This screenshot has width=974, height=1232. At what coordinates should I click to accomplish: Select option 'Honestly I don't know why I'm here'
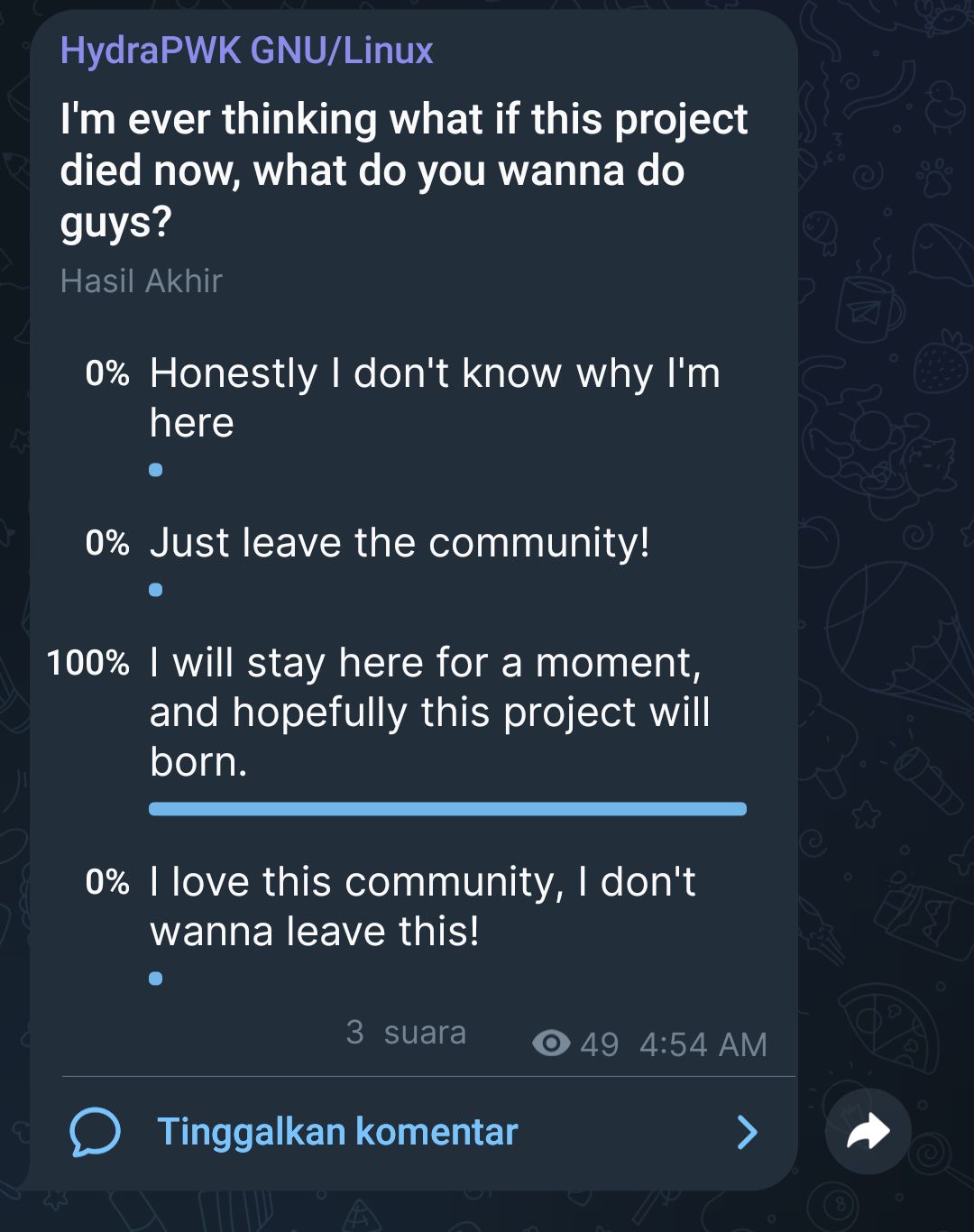[436, 395]
